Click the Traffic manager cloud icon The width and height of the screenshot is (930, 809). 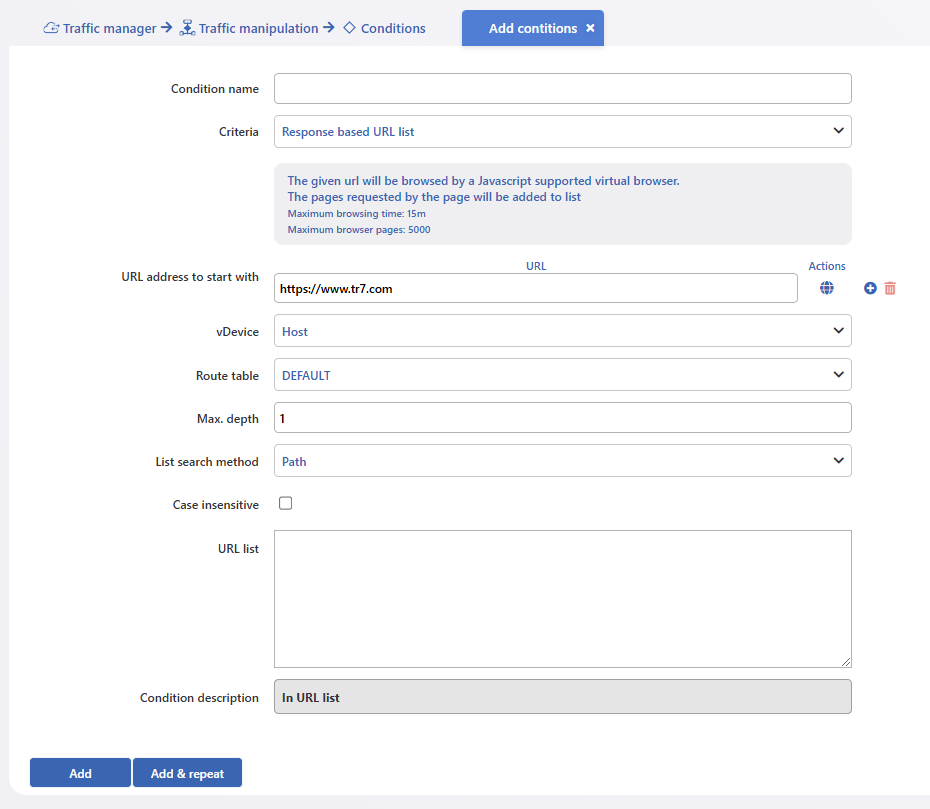[x=51, y=28]
